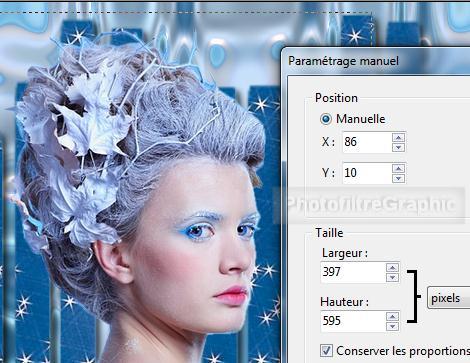The width and height of the screenshot is (470, 363).
Task: Click into the X position field
Action: [x=367, y=142]
